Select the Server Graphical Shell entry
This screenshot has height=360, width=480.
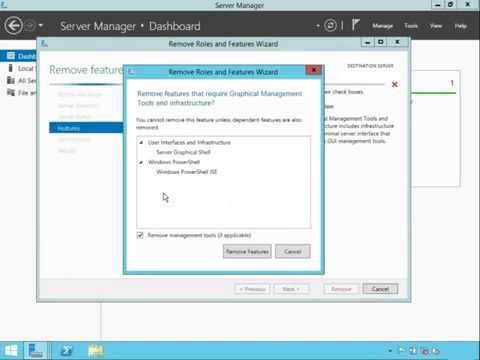pos(183,152)
